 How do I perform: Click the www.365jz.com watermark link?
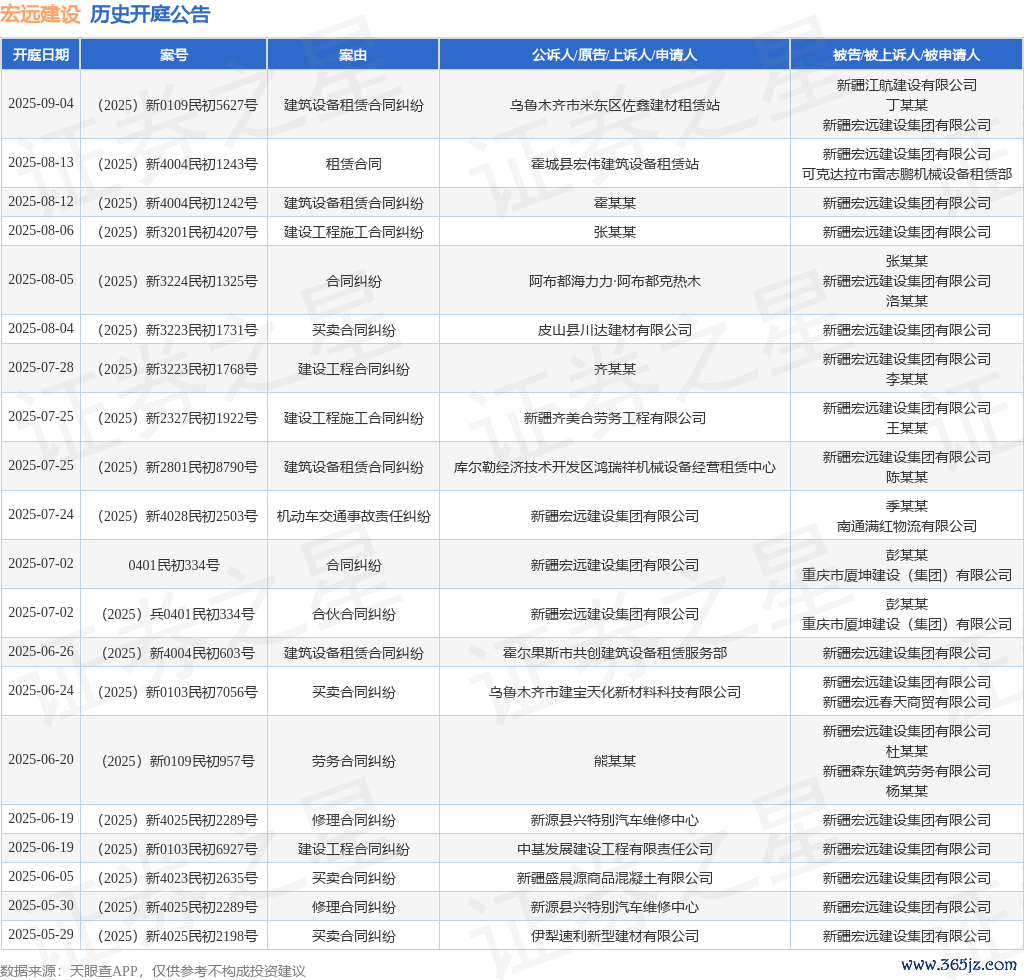[958, 965]
